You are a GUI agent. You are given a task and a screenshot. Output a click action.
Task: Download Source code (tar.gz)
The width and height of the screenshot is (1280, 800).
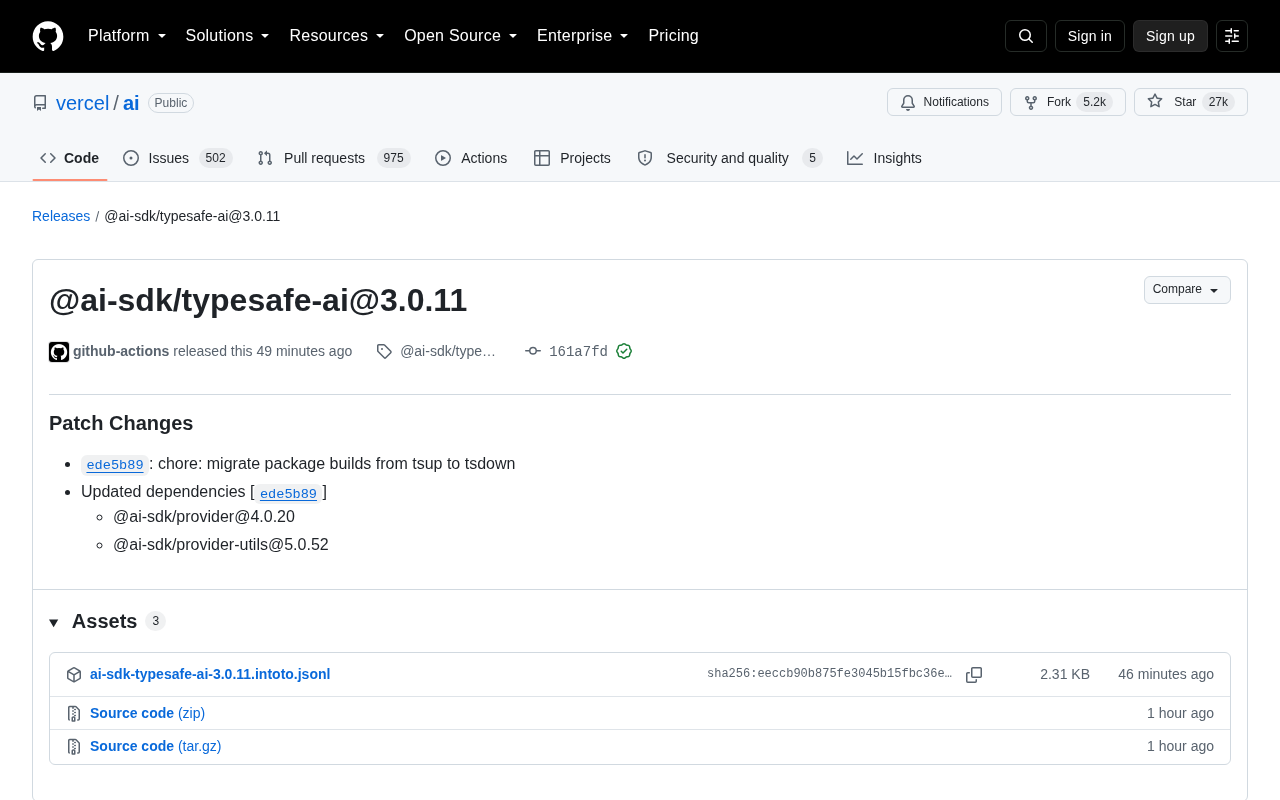click(156, 746)
